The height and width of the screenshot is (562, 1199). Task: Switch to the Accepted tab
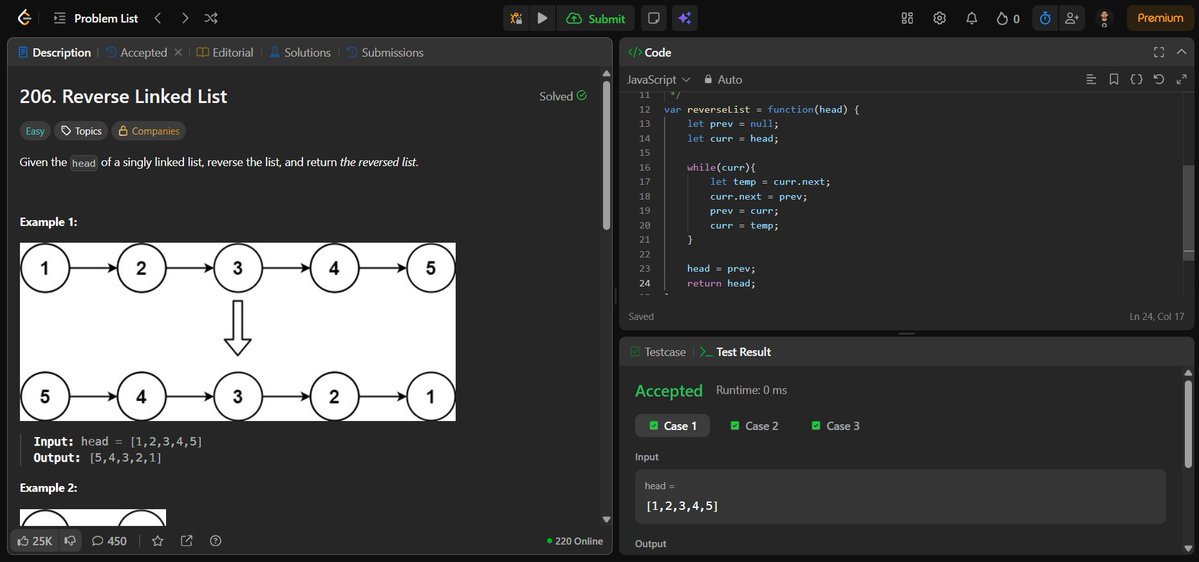[136, 53]
